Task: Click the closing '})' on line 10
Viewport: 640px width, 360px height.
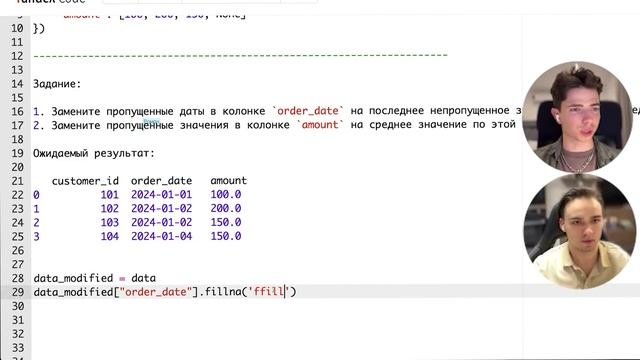Action: coord(39,29)
